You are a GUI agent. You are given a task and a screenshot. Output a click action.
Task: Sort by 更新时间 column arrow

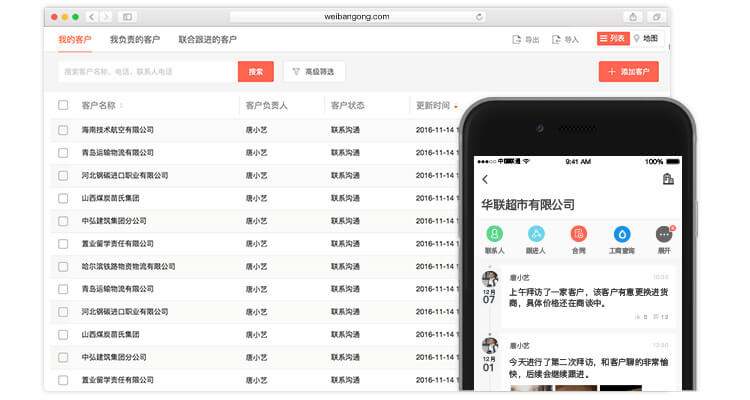click(456, 106)
